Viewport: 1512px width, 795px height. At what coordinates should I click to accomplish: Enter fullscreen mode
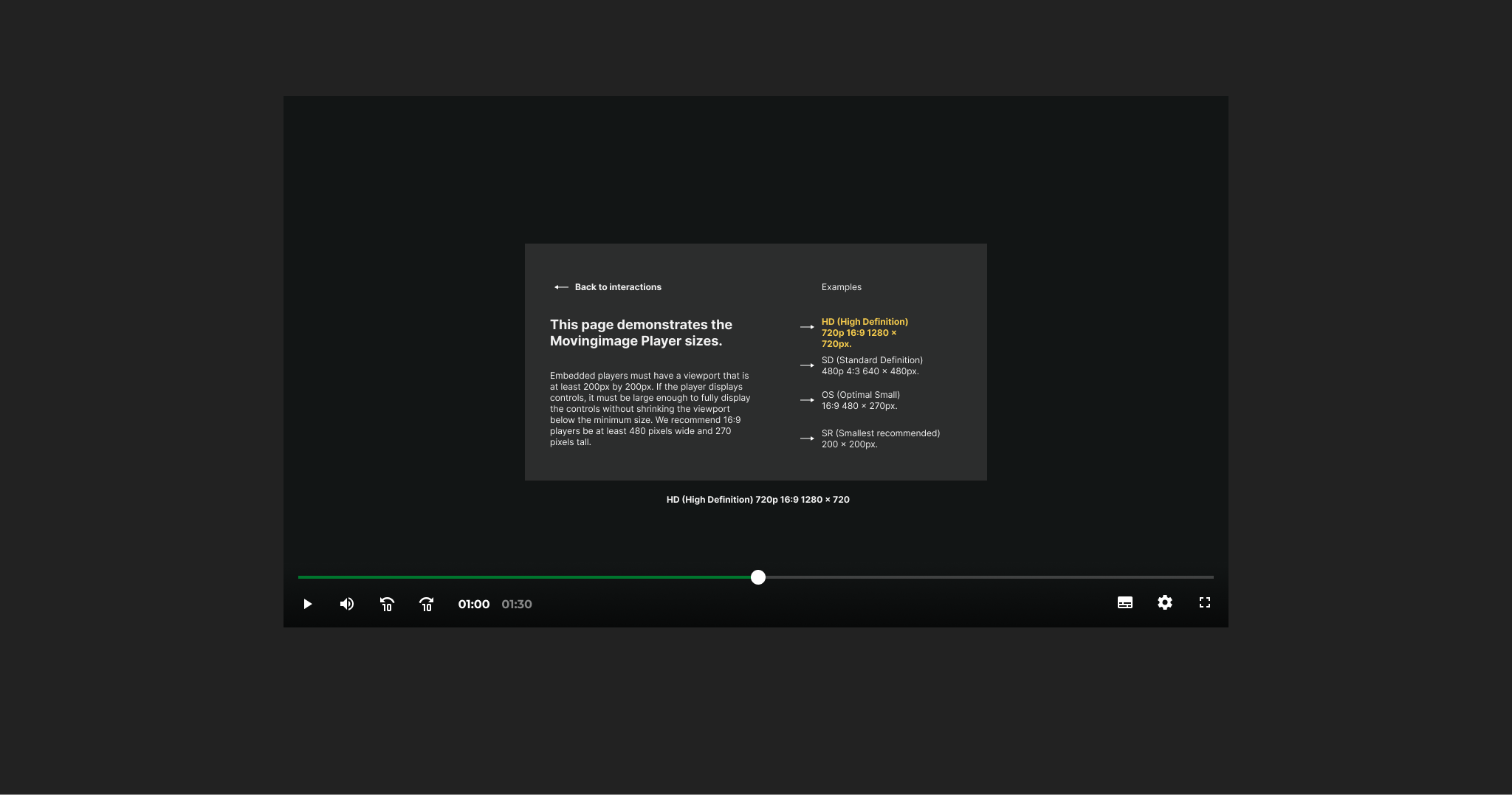[1205, 602]
